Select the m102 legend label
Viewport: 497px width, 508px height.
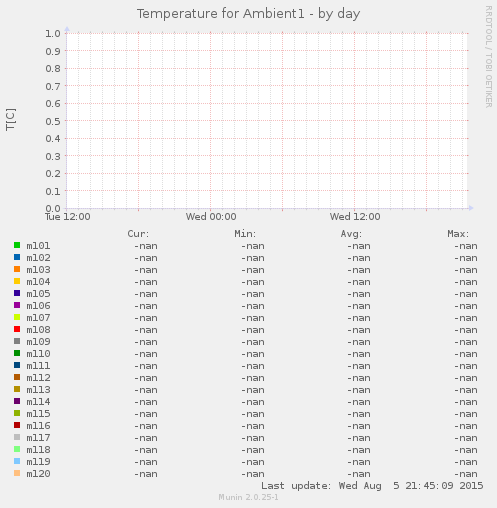point(38,258)
